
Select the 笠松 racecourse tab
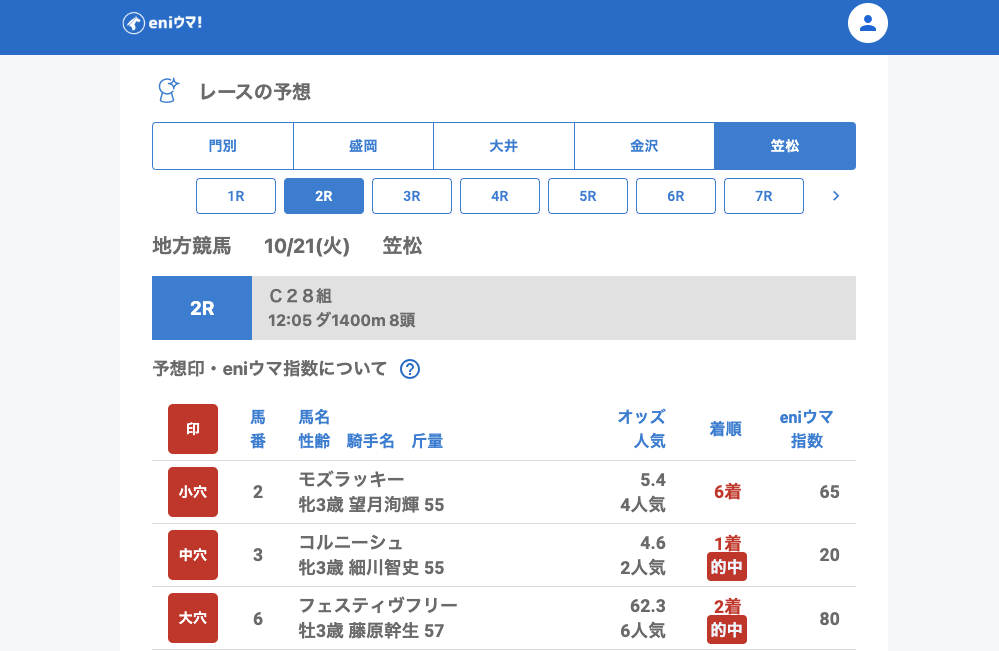[785, 146]
